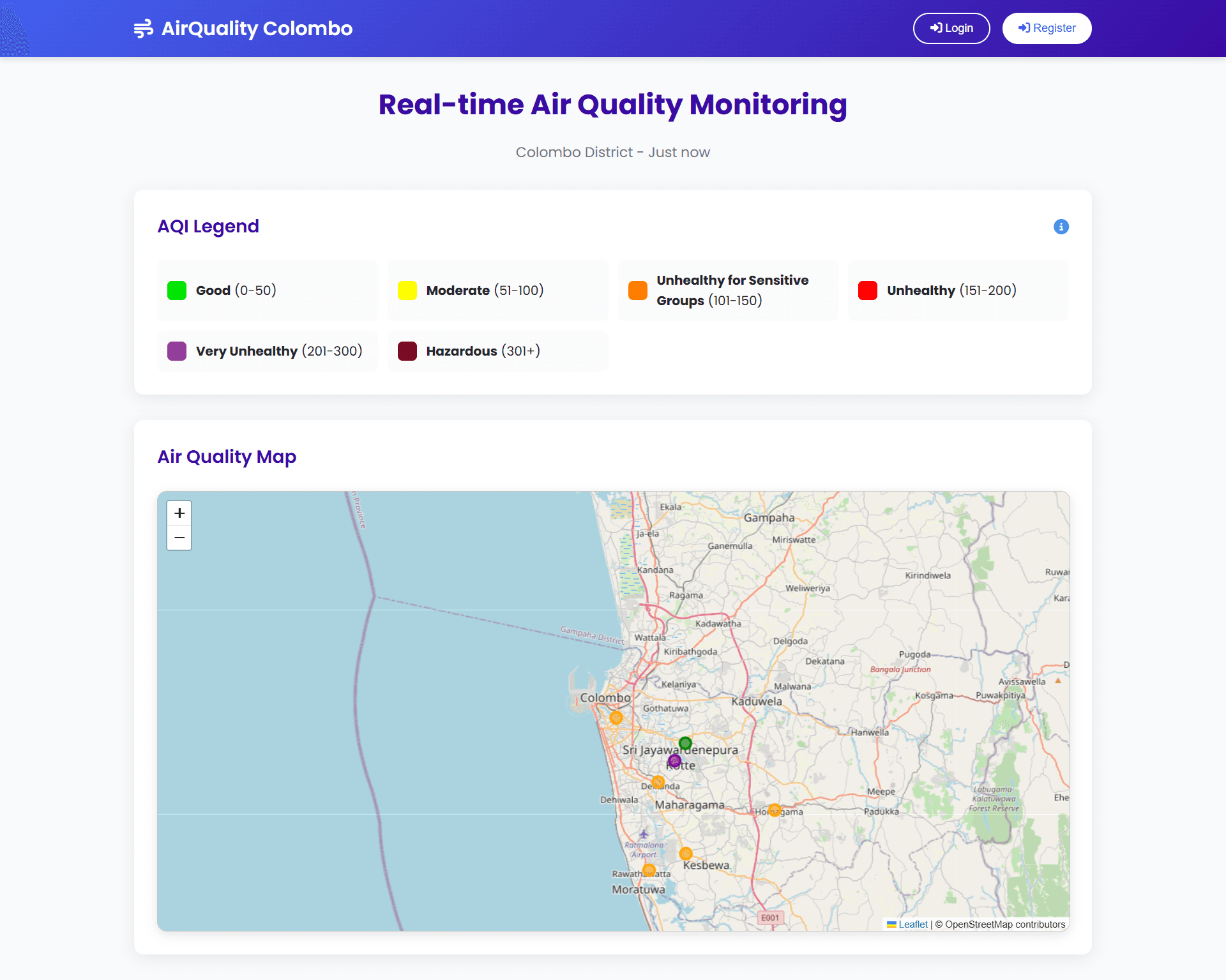This screenshot has height=980, width=1226.
Task: Select the 'Hazardous (301+)' legend text
Action: (x=483, y=351)
